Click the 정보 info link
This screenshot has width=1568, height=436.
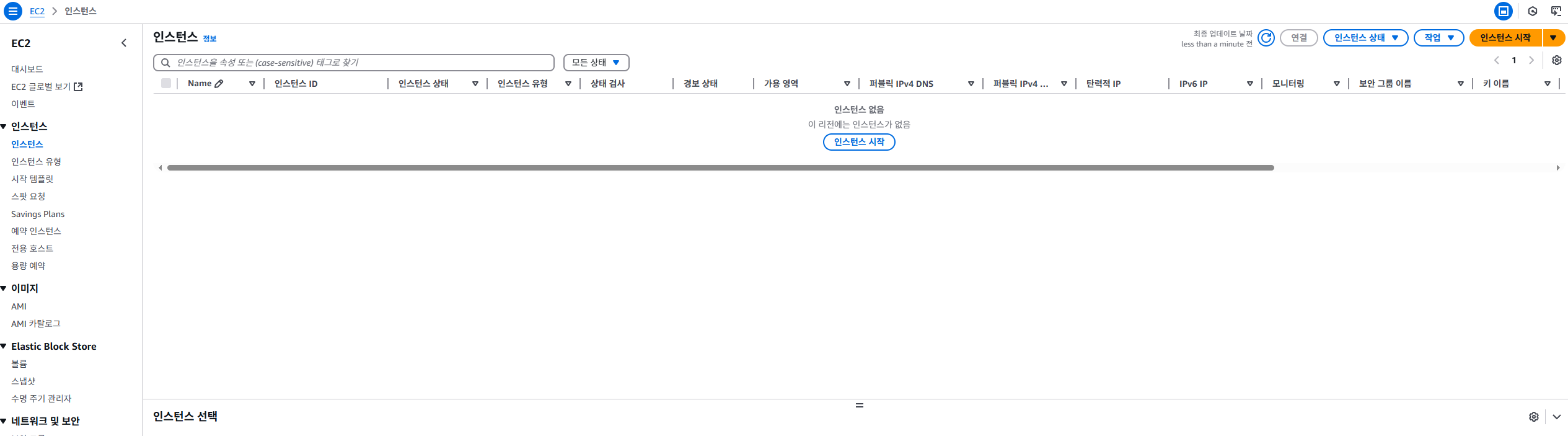pos(210,38)
